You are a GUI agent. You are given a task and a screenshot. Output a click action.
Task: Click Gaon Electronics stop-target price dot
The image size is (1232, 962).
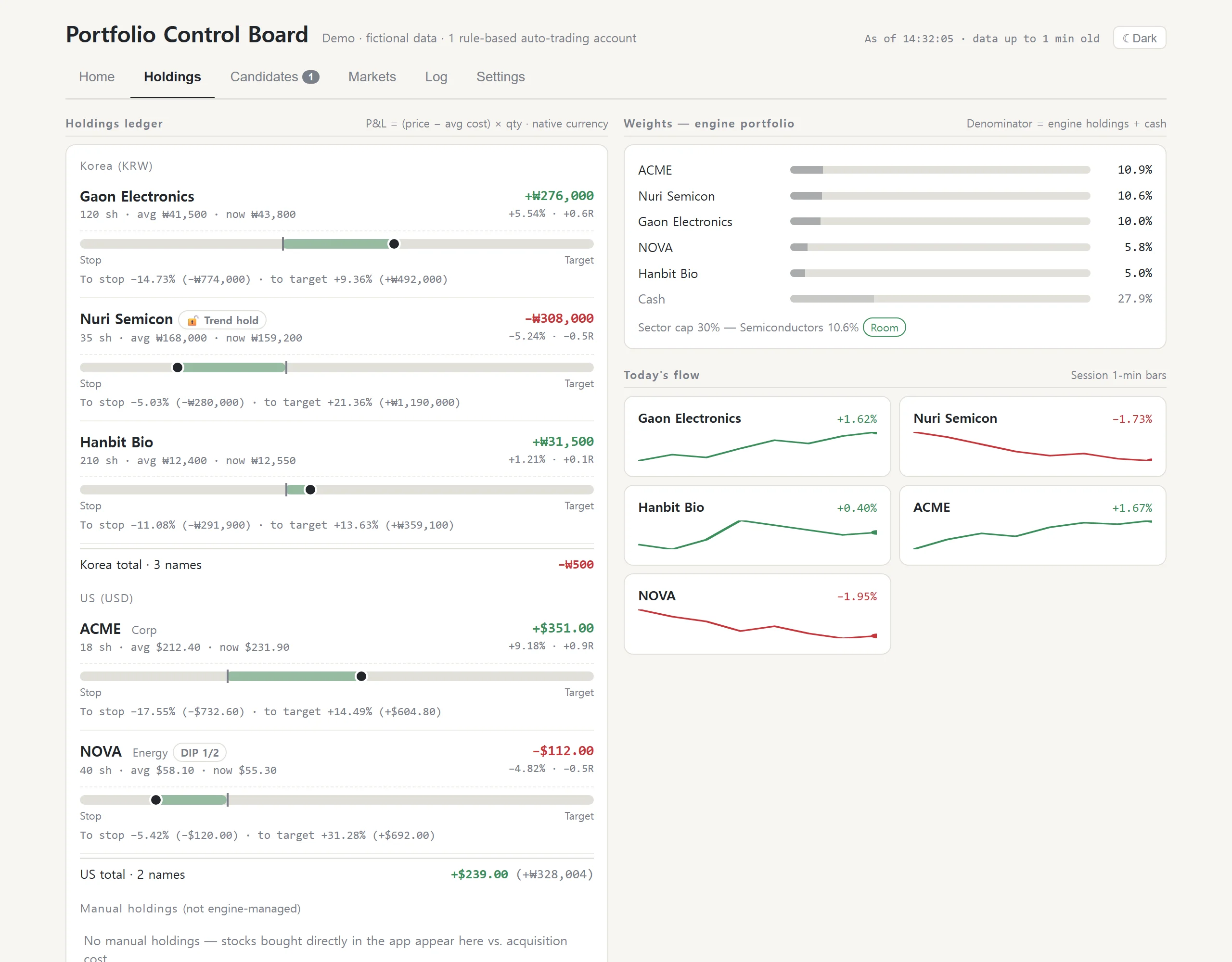coord(394,244)
